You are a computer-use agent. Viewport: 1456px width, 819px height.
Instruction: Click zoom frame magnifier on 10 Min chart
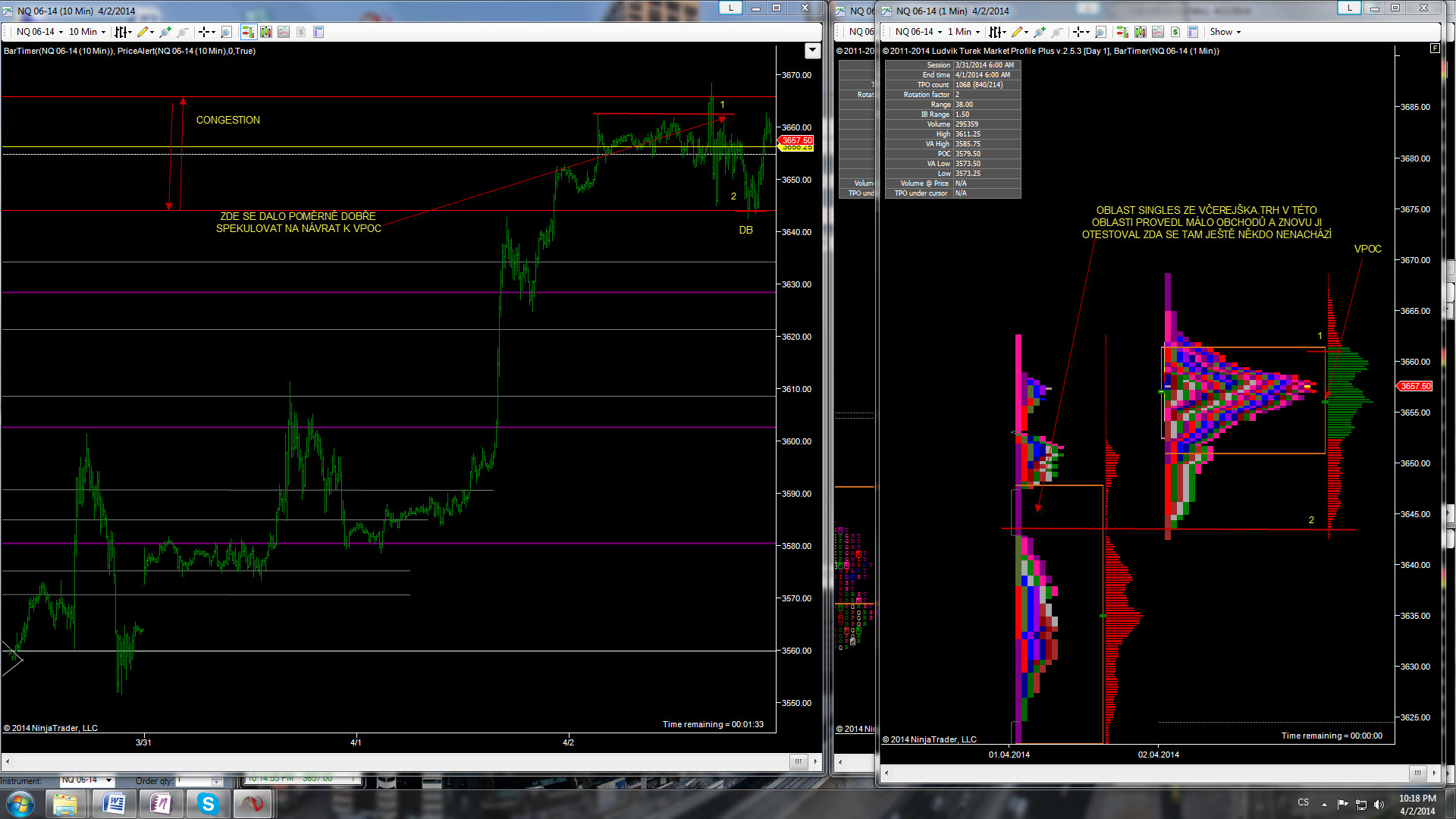click(226, 32)
